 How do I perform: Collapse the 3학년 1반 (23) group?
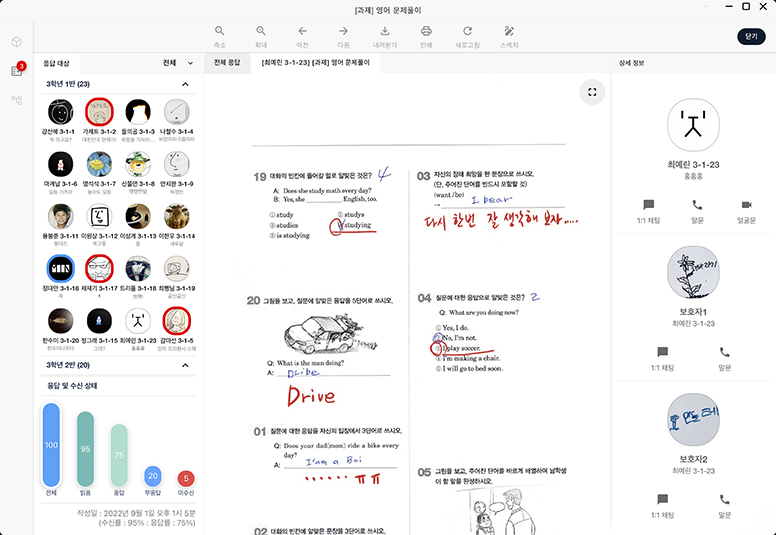pyautogui.click(x=184, y=85)
